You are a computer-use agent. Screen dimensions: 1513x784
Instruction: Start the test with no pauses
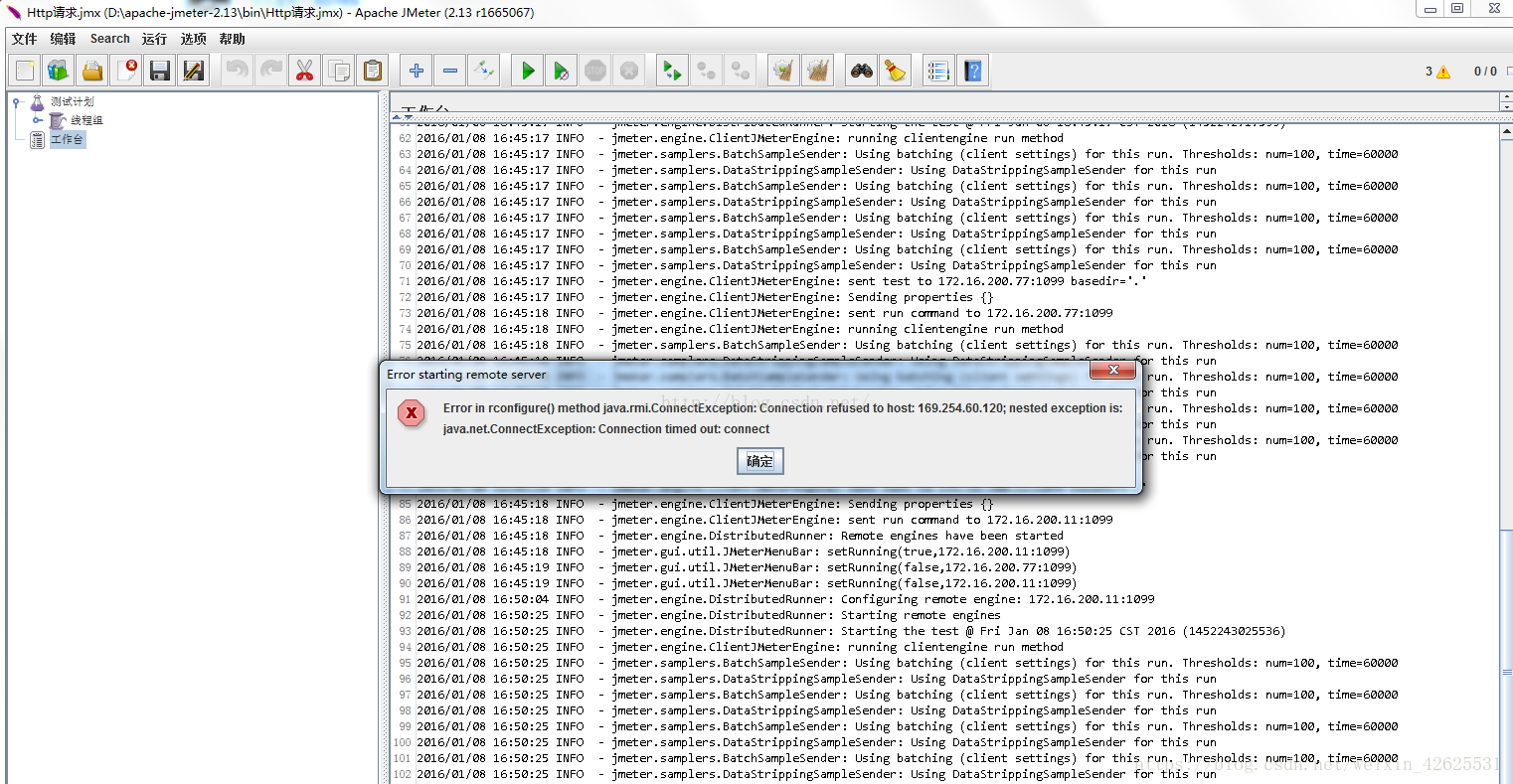point(562,71)
